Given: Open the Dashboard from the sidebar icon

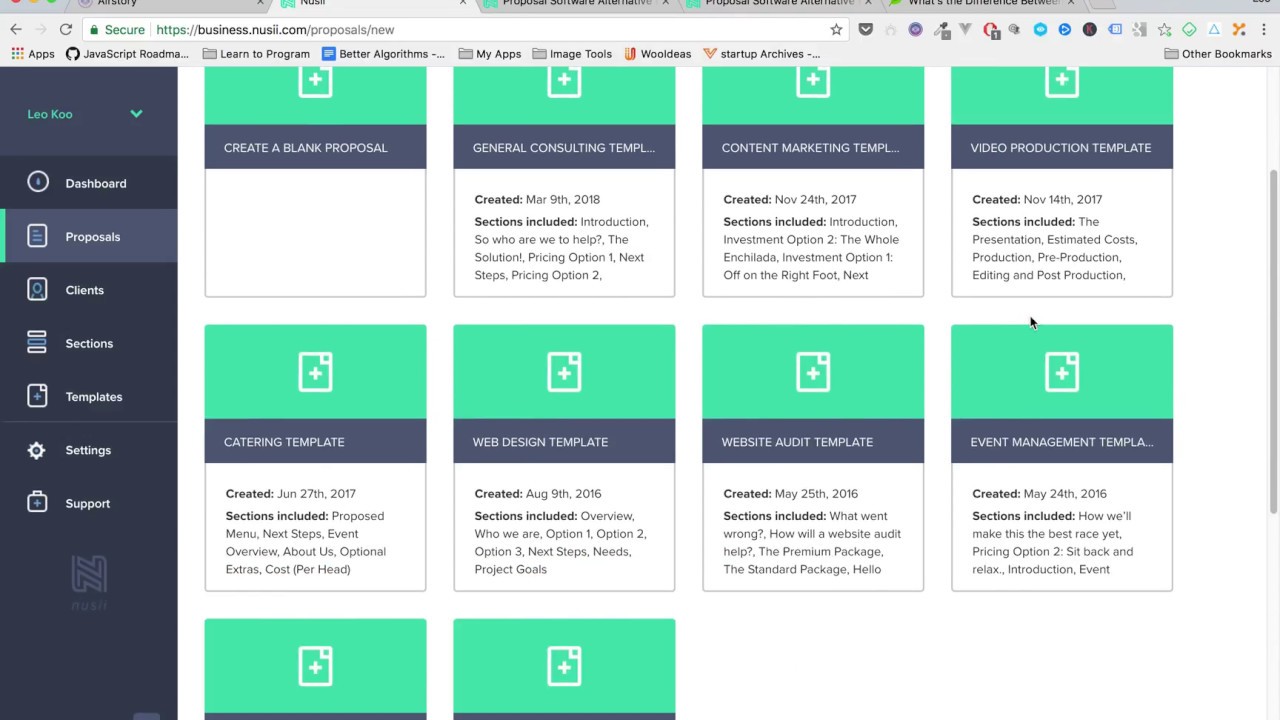Looking at the screenshot, I should point(37,183).
